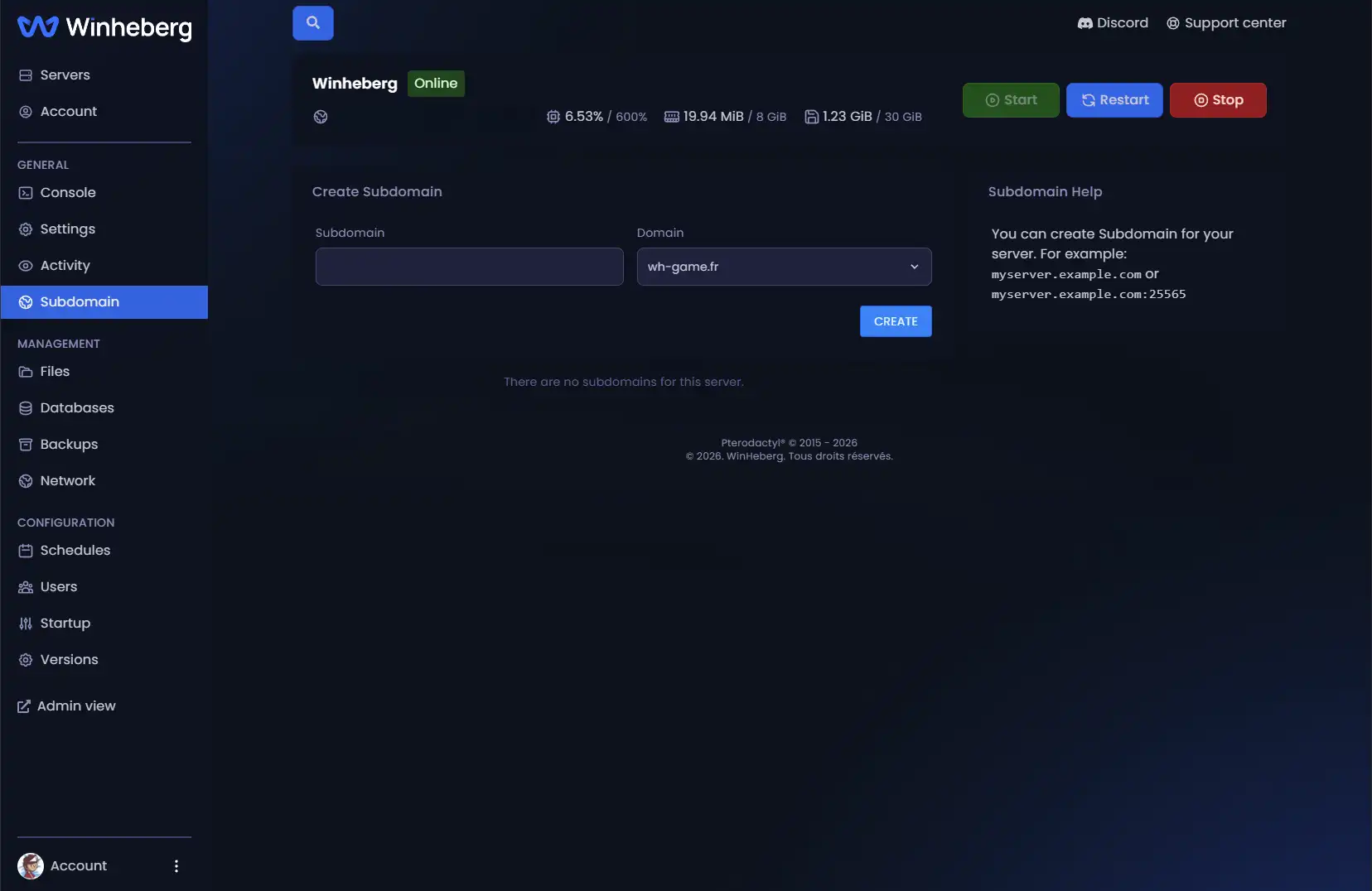Click the Network globe icon
Image resolution: width=1372 pixels, height=891 pixels.
tap(26, 481)
